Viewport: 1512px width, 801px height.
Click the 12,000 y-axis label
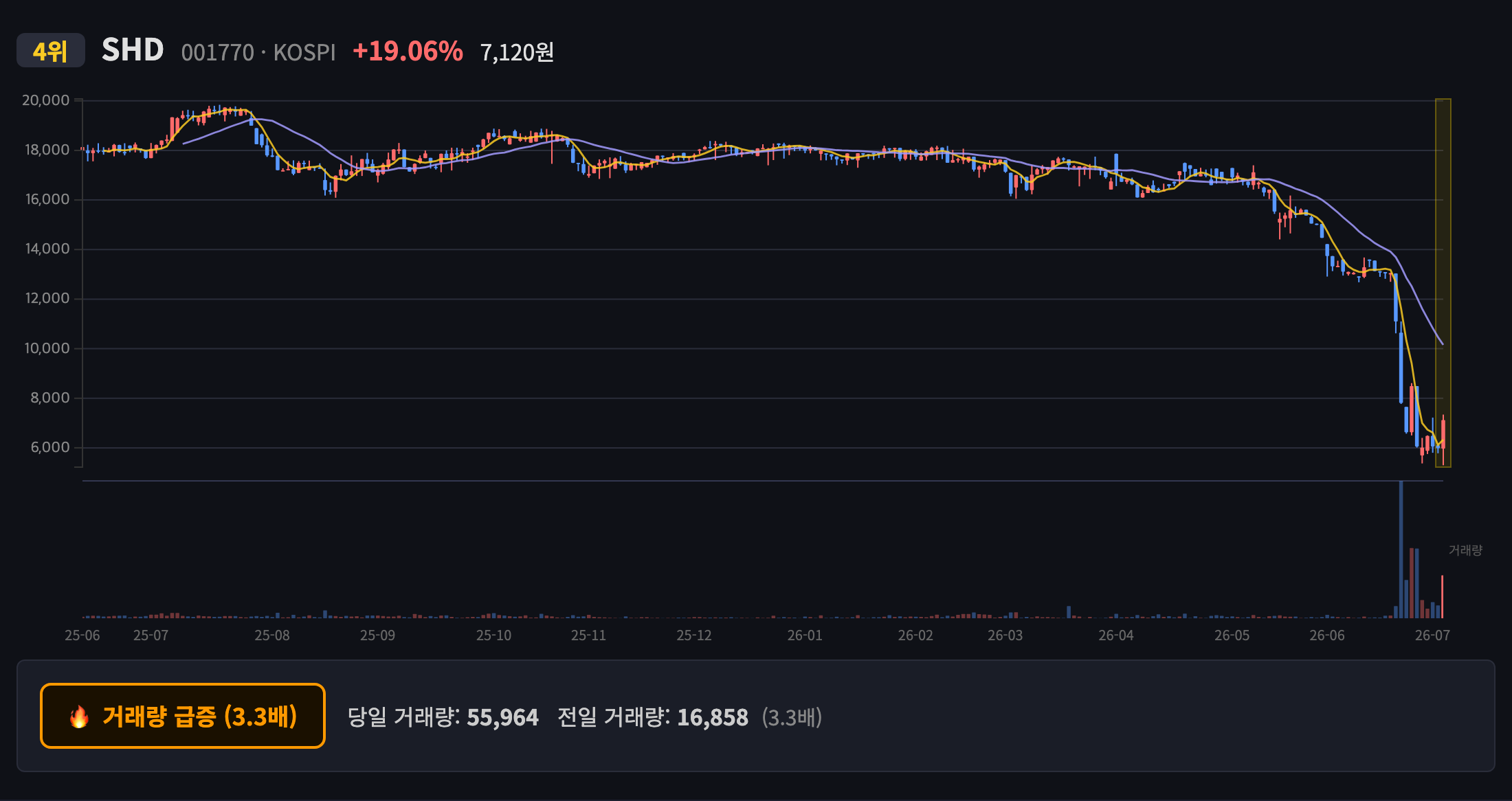[x=47, y=298]
